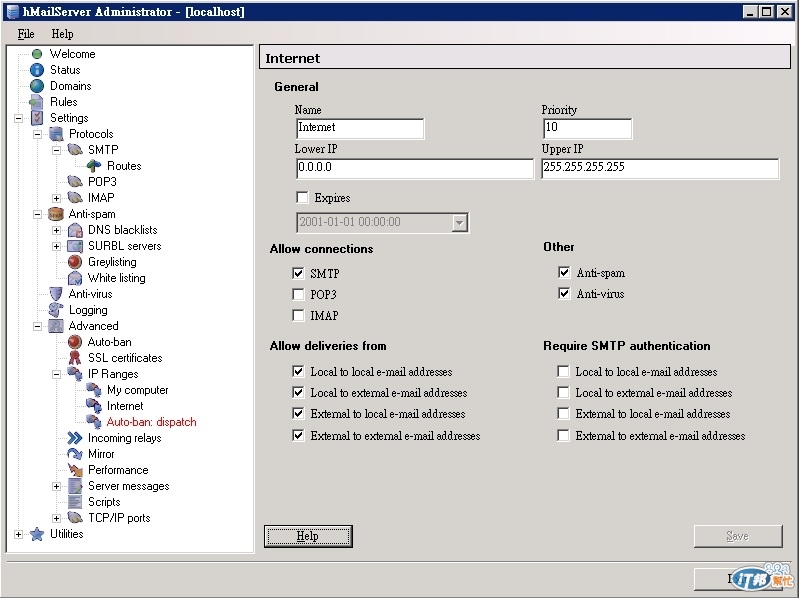Expand the IMAP tree node
This screenshot has width=799, height=598.
pyautogui.click(x=57, y=198)
